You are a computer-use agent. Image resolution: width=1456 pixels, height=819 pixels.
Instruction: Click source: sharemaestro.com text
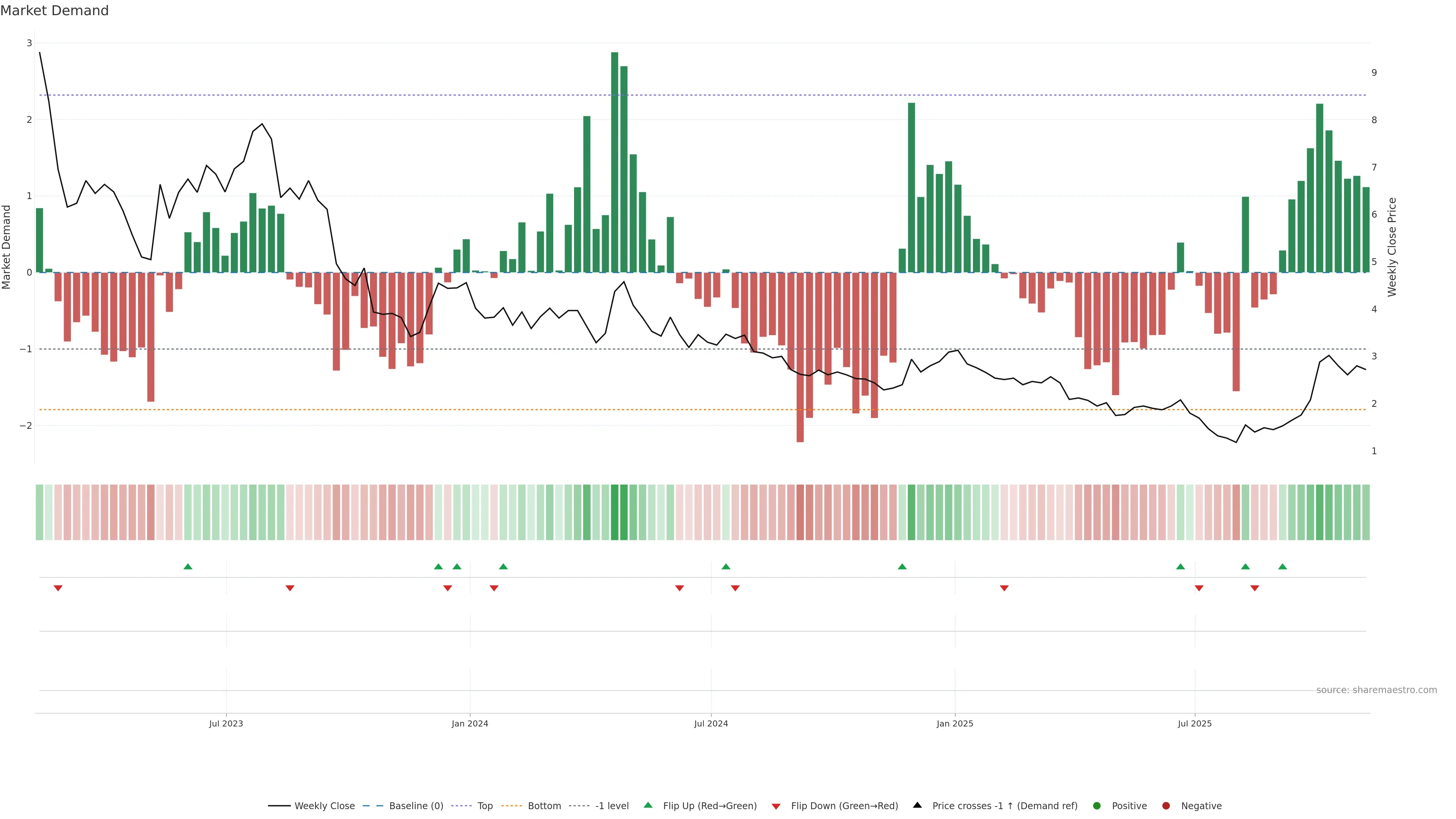1376,690
